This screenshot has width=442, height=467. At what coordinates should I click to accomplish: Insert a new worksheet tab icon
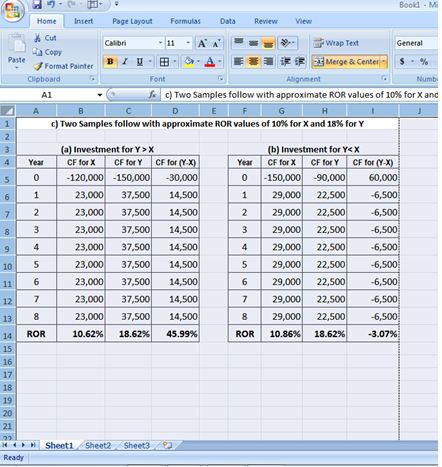(168, 445)
